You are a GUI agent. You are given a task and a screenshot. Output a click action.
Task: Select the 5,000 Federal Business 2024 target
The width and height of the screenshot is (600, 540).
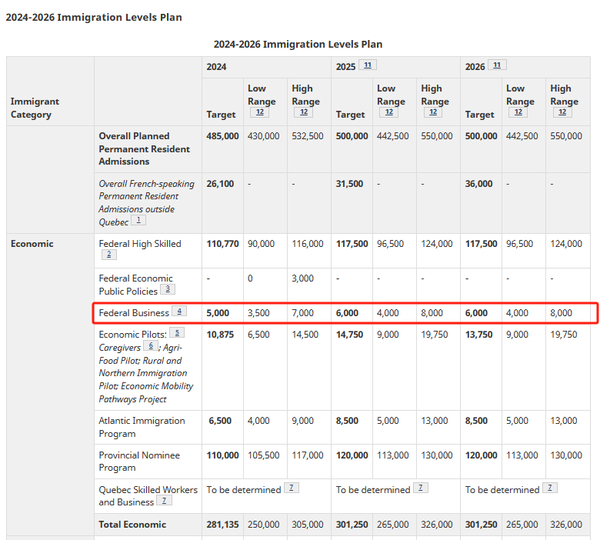[x=218, y=313]
